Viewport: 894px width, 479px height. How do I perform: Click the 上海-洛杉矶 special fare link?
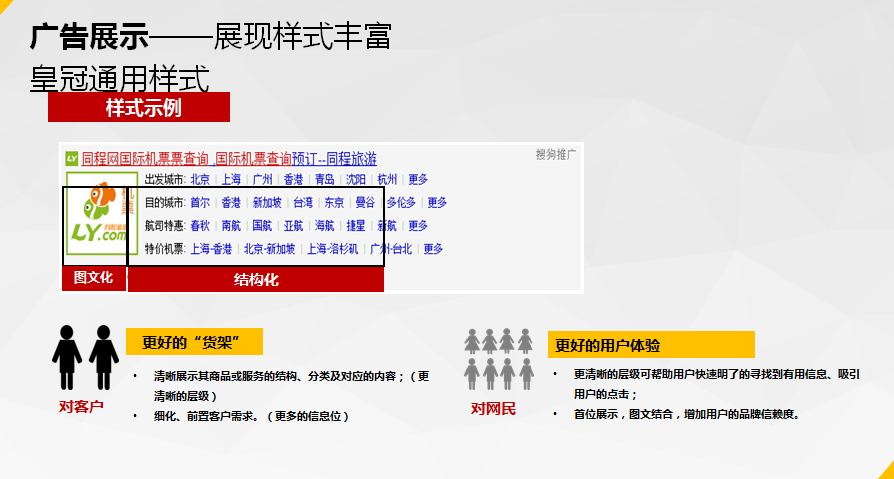point(333,249)
